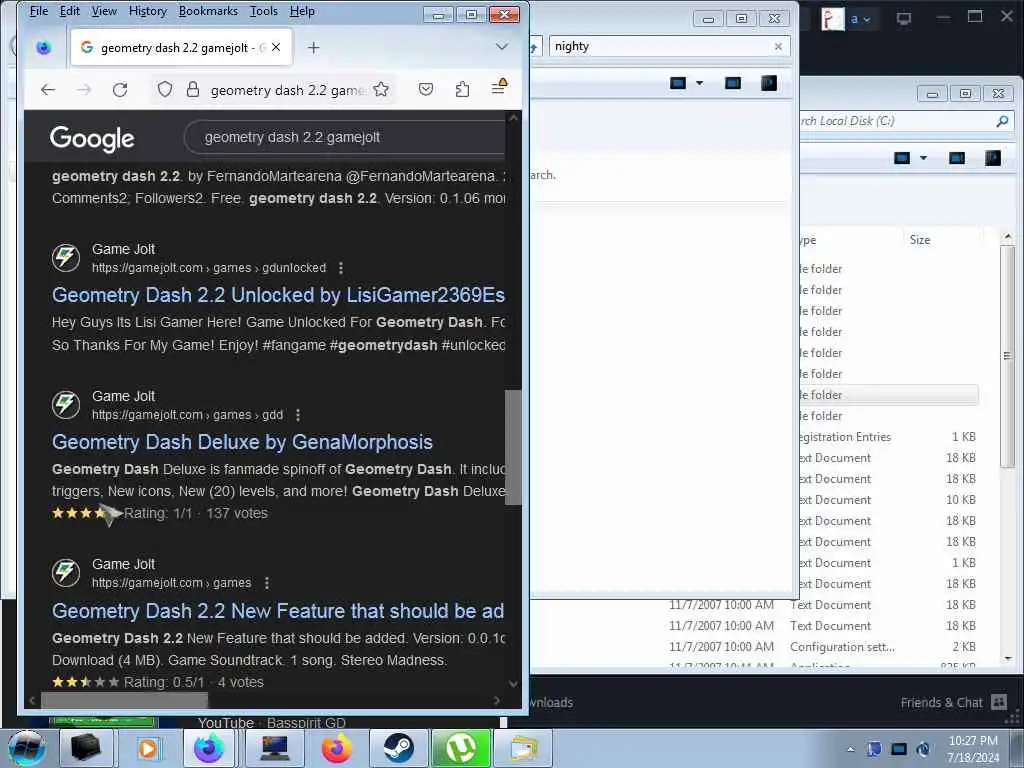Open the Edit menu
1024x768 pixels.
tap(69, 11)
